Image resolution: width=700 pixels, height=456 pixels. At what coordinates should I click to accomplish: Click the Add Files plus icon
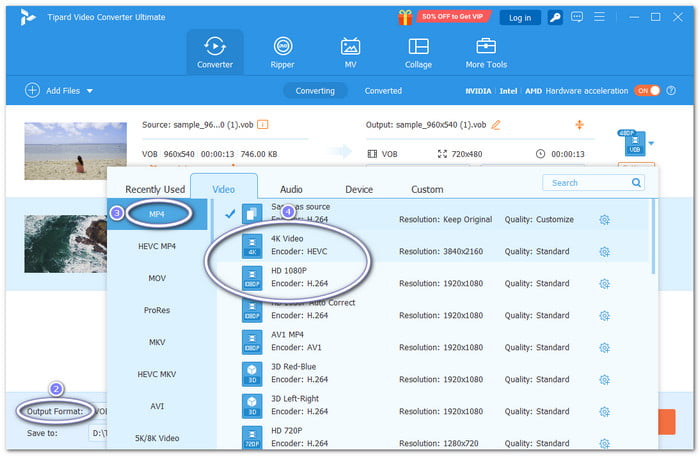coord(32,90)
